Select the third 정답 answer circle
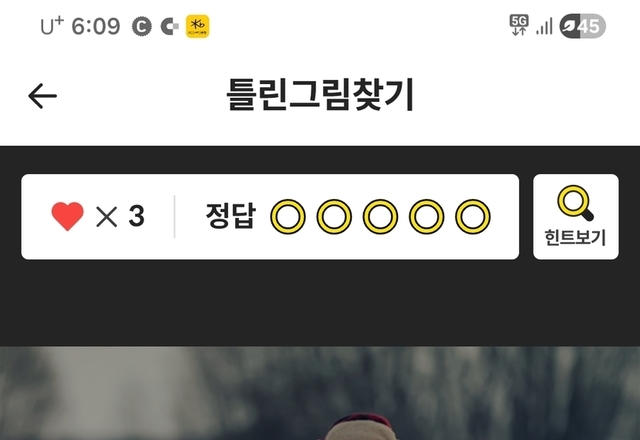Screen dimensions: 640x440 [380, 216]
